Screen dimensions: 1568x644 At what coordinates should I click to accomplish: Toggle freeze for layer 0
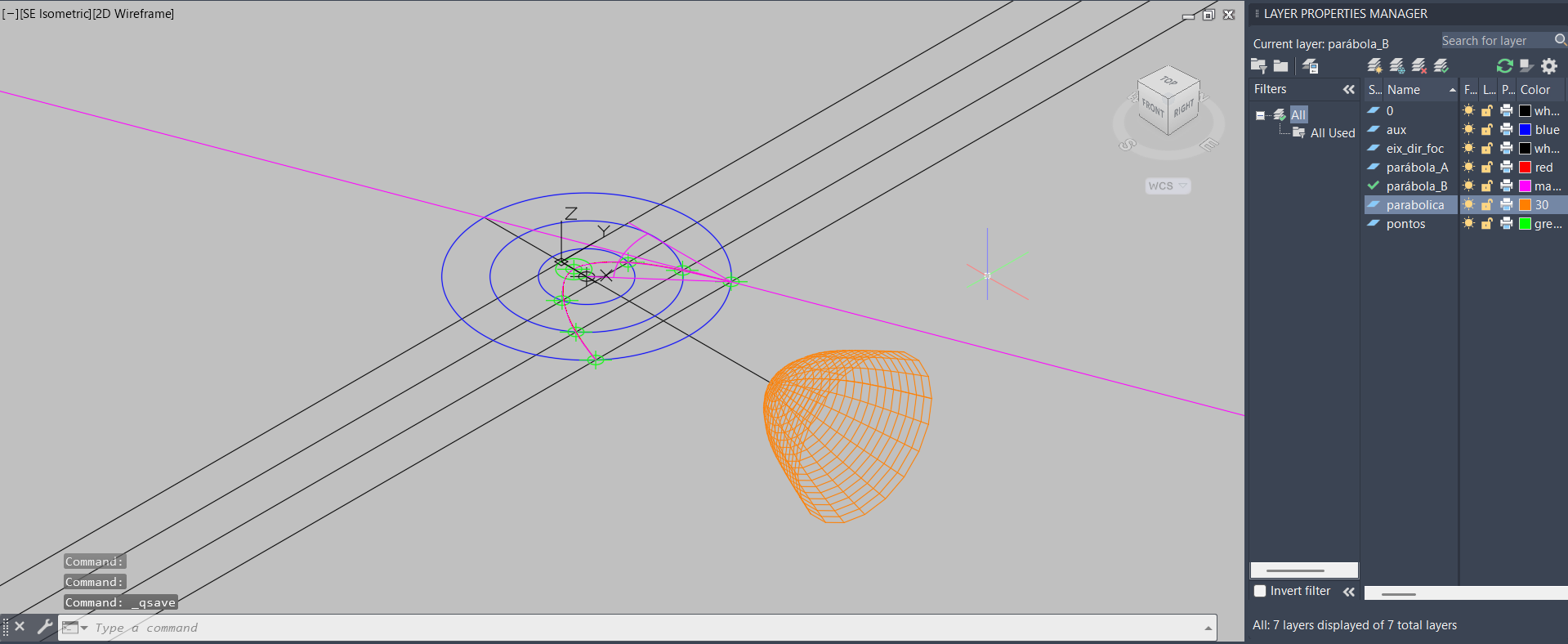pyautogui.click(x=1469, y=110)
